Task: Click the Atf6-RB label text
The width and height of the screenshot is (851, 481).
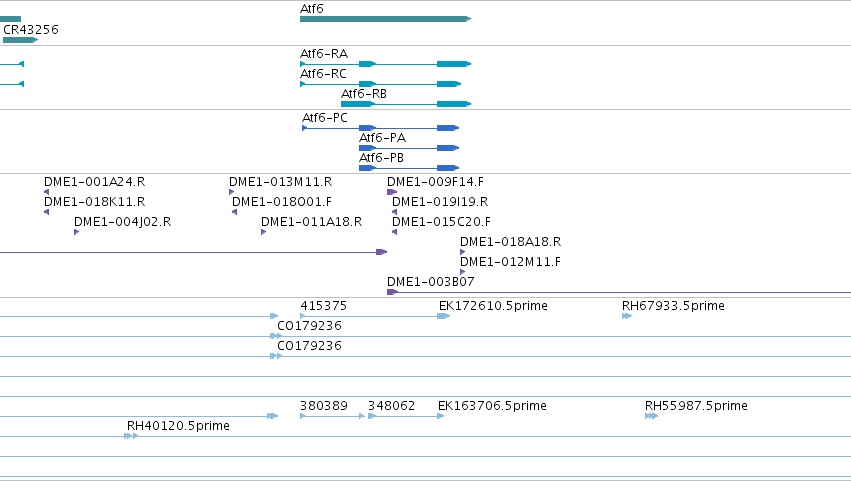Action: click(x=364, y=94)
